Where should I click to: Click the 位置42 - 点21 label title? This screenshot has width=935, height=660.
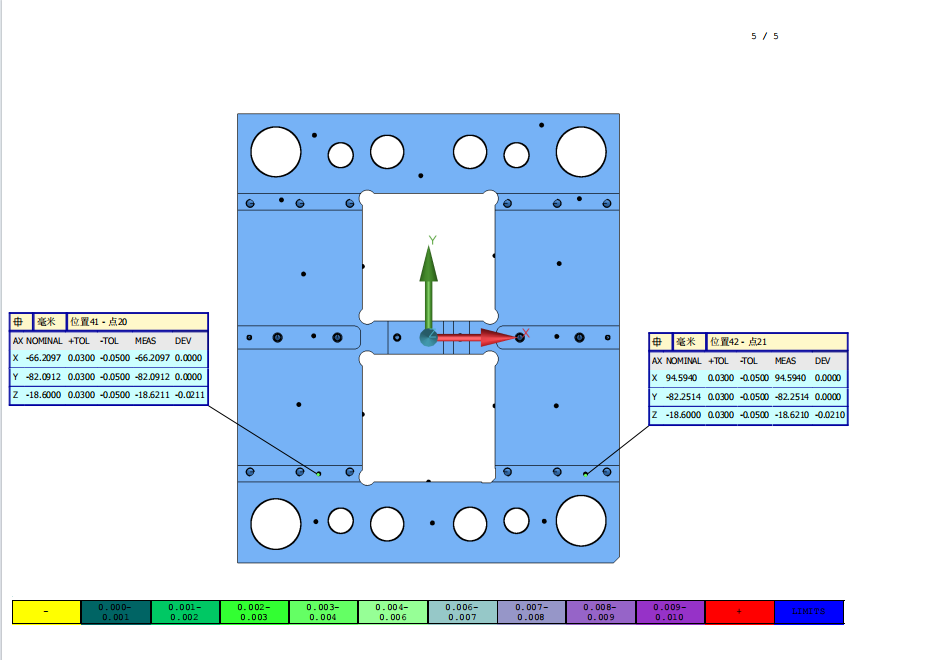click(738, 342)
